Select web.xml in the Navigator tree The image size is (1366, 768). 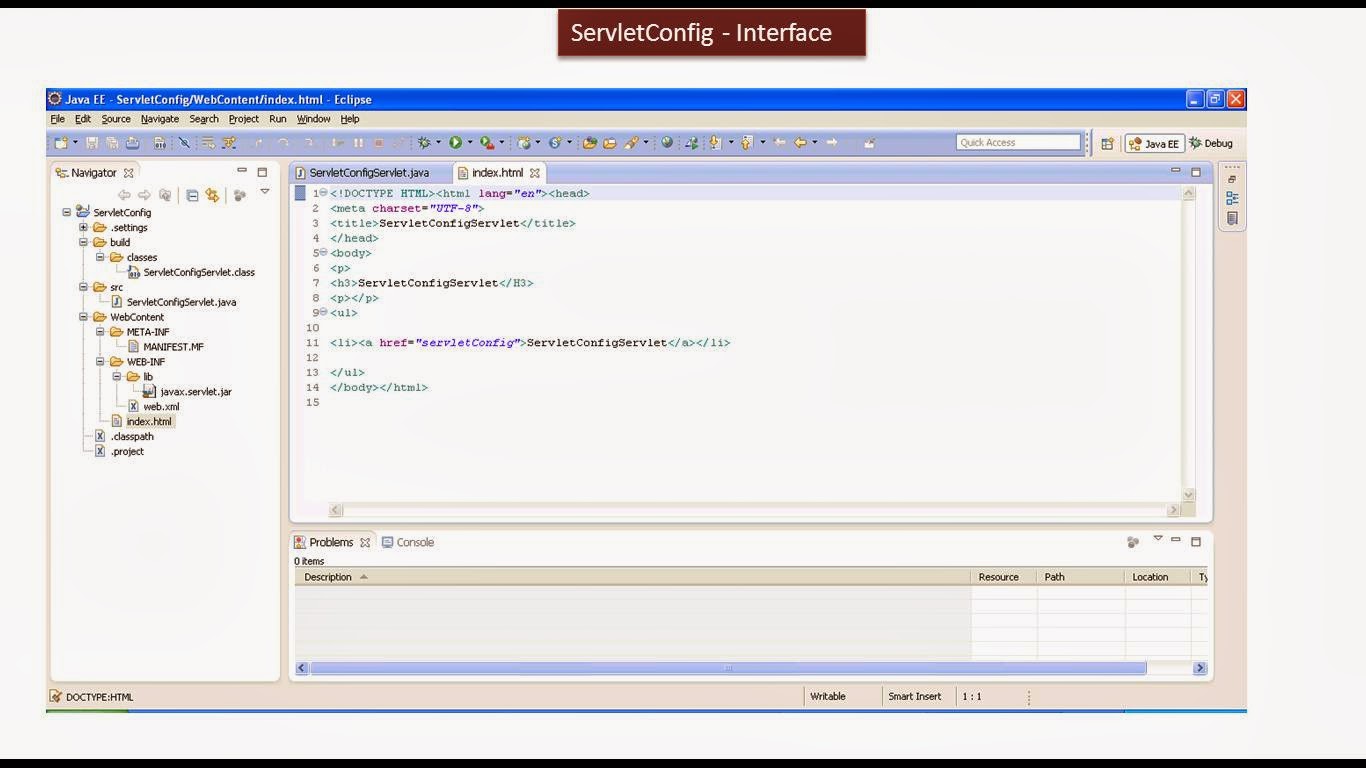tap(161, 406)
